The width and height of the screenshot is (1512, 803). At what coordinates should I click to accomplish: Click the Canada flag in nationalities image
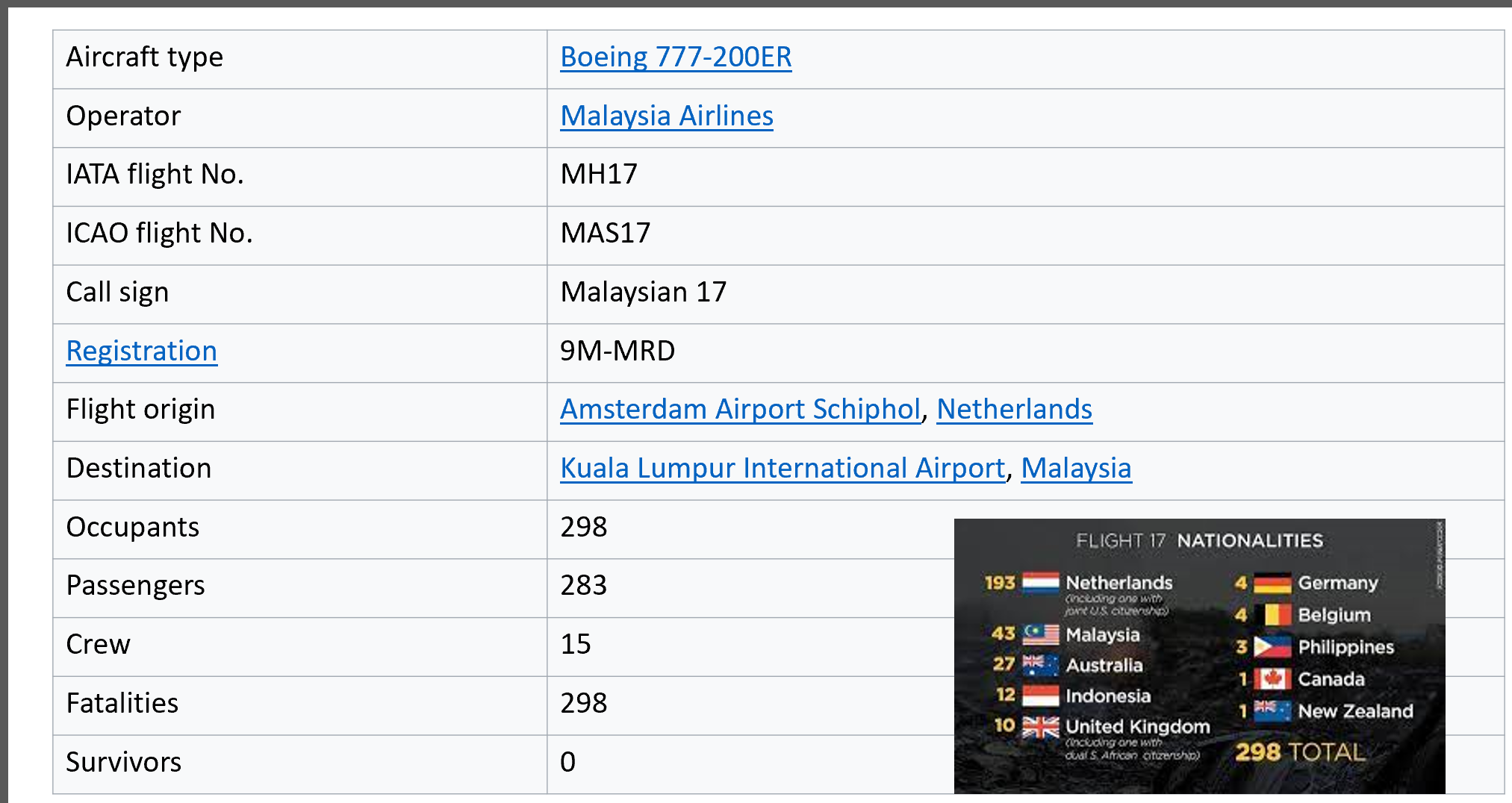coord(1272,679)
